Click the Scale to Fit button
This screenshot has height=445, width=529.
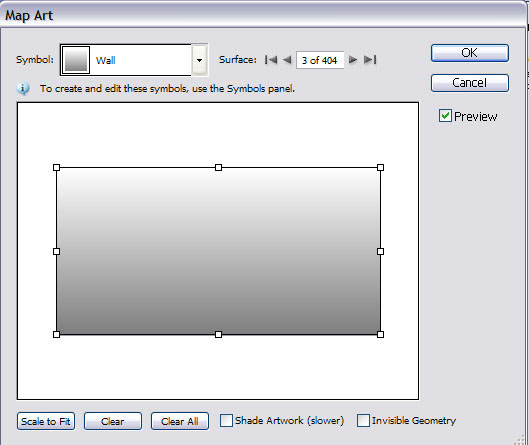click(46, 421)
